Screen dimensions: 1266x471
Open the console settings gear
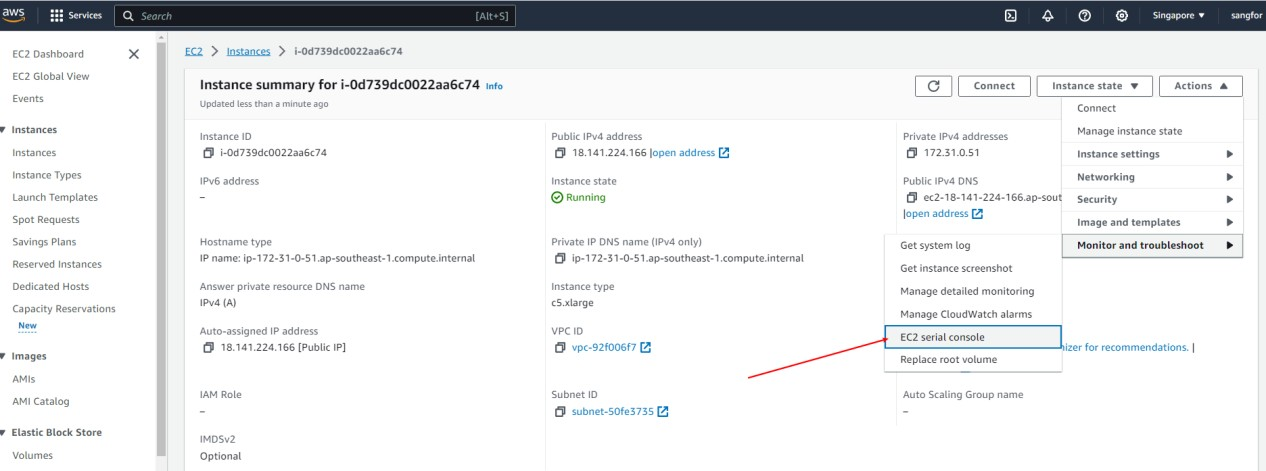(1122, 16)
